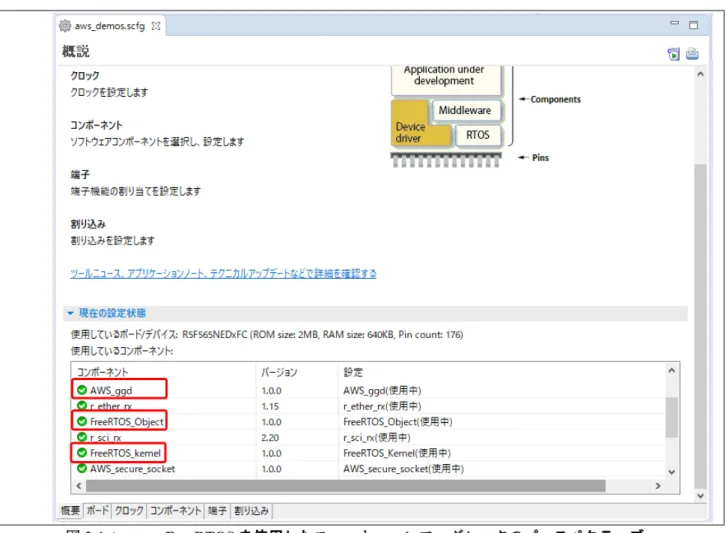Click the generate code icon in header
Image resolution: width=726 pixels, height=533 pixels.
[x=674, y=54]
